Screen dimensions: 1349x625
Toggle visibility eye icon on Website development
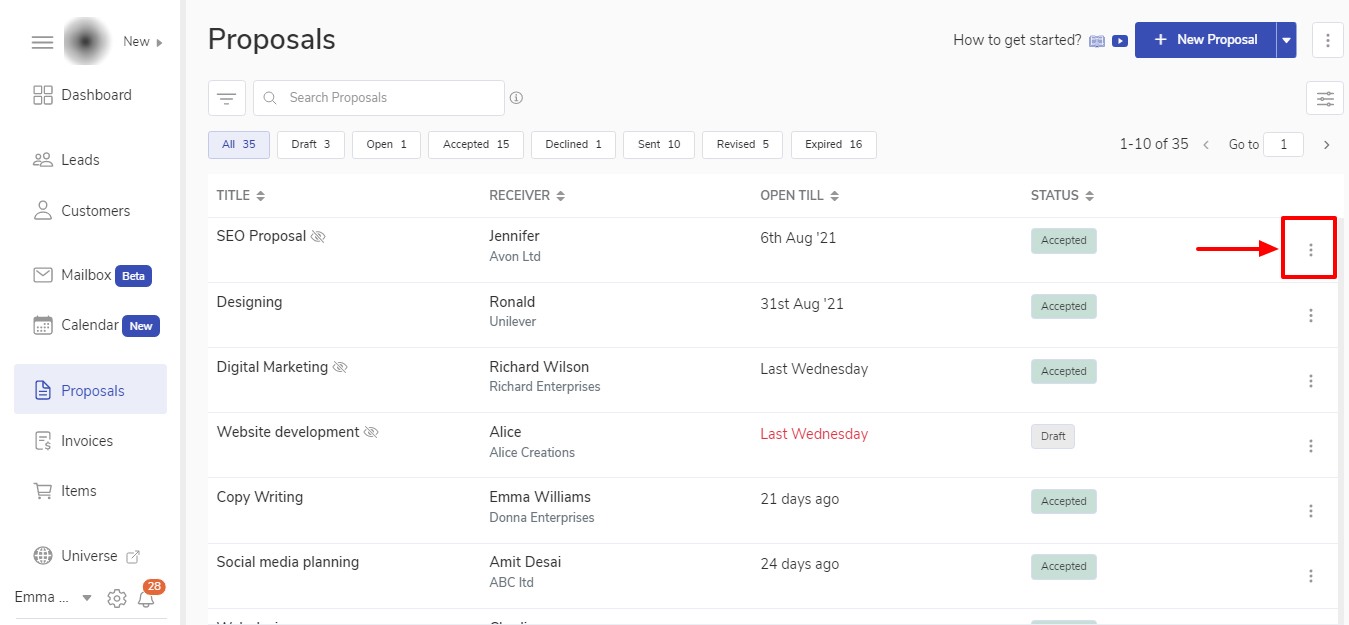(x=371, y=433)
